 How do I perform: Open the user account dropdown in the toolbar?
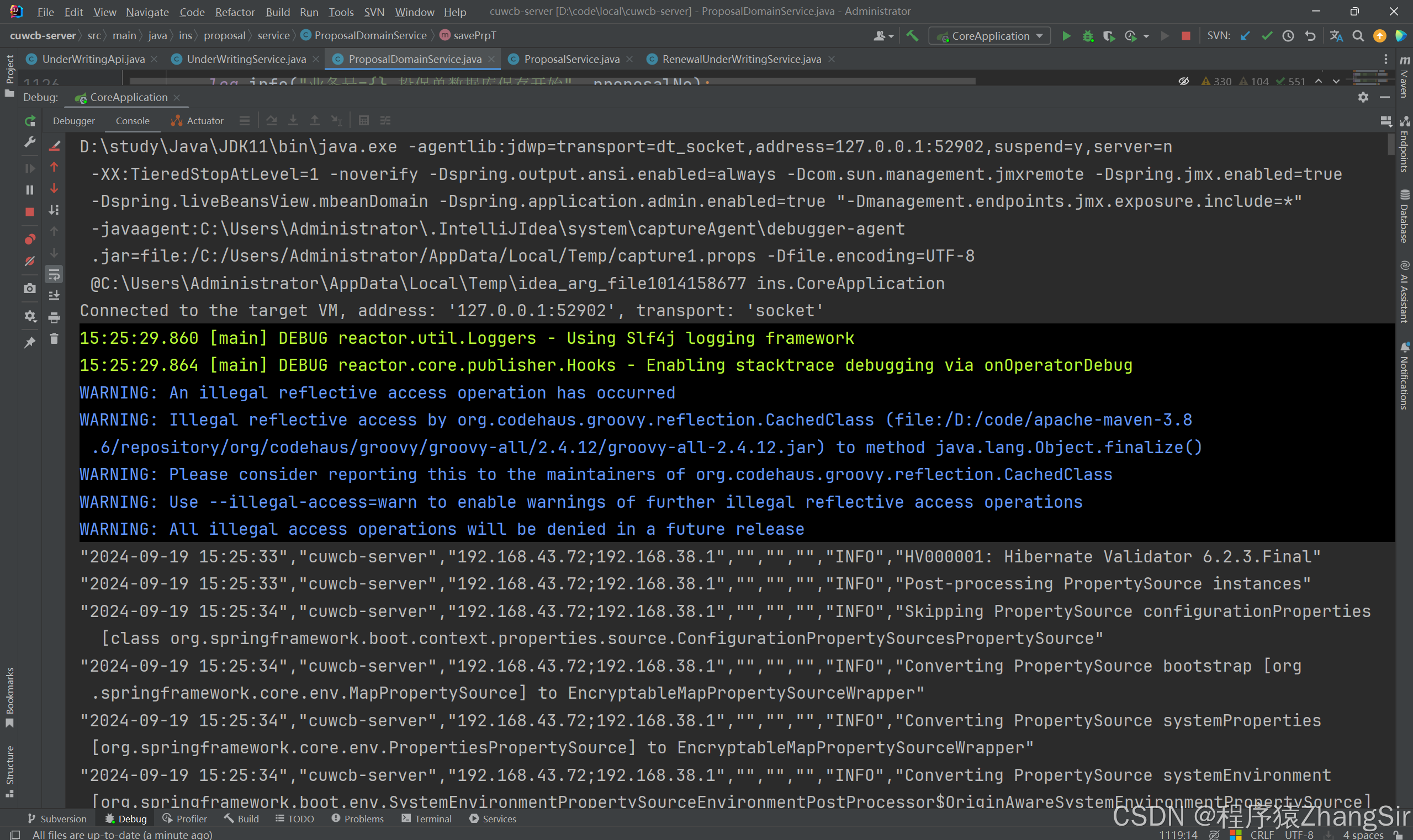(x=883, y=36)
